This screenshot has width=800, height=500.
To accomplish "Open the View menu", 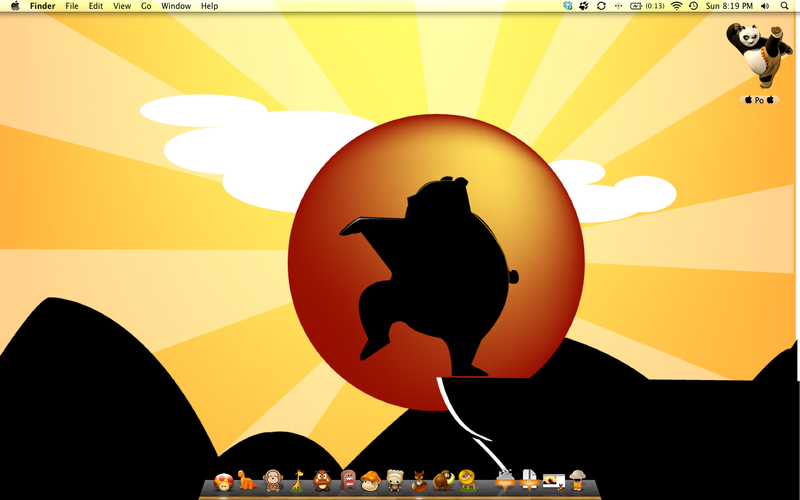I will coord(122,6).
